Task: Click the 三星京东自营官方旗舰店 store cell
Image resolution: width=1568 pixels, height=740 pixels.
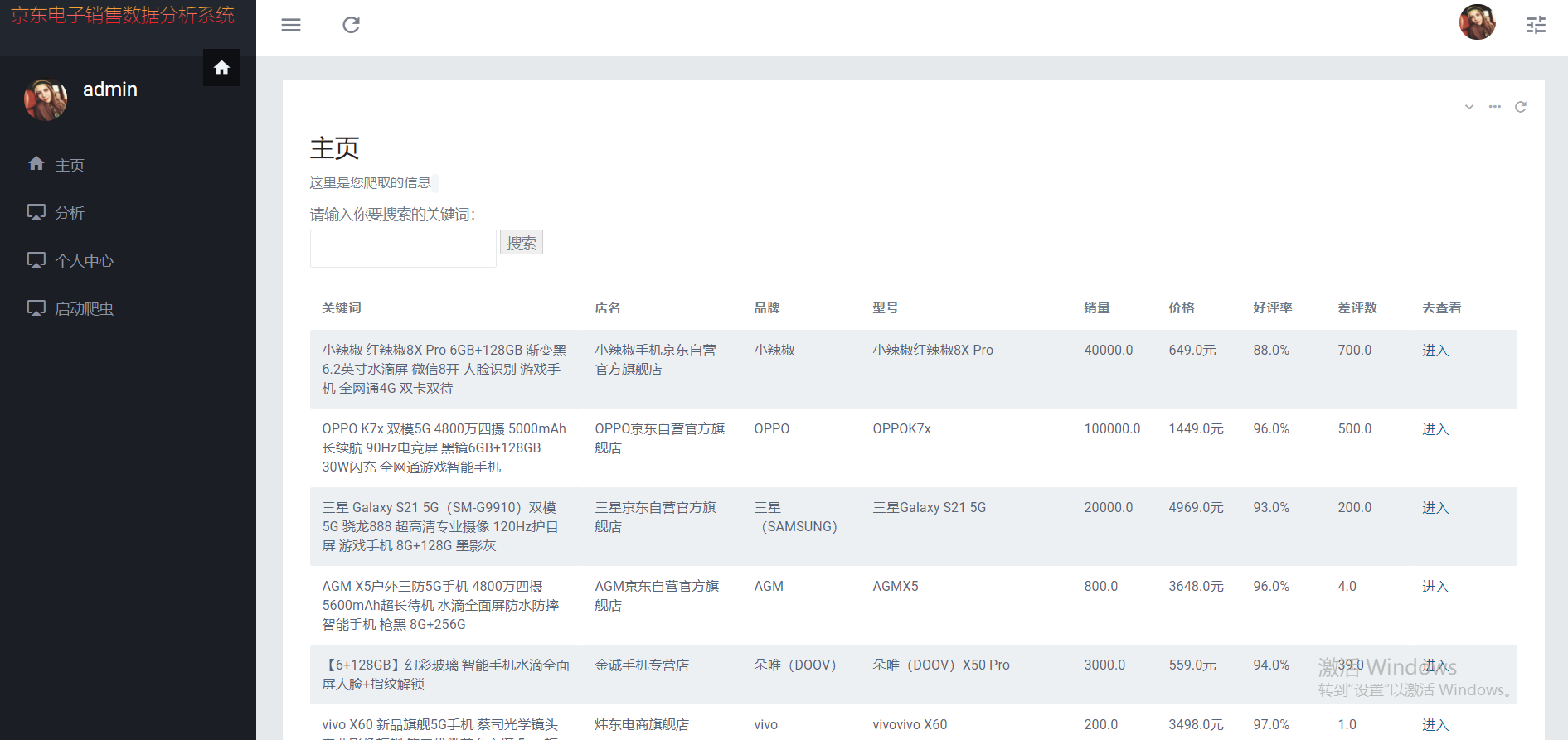Action: point(656,517)
